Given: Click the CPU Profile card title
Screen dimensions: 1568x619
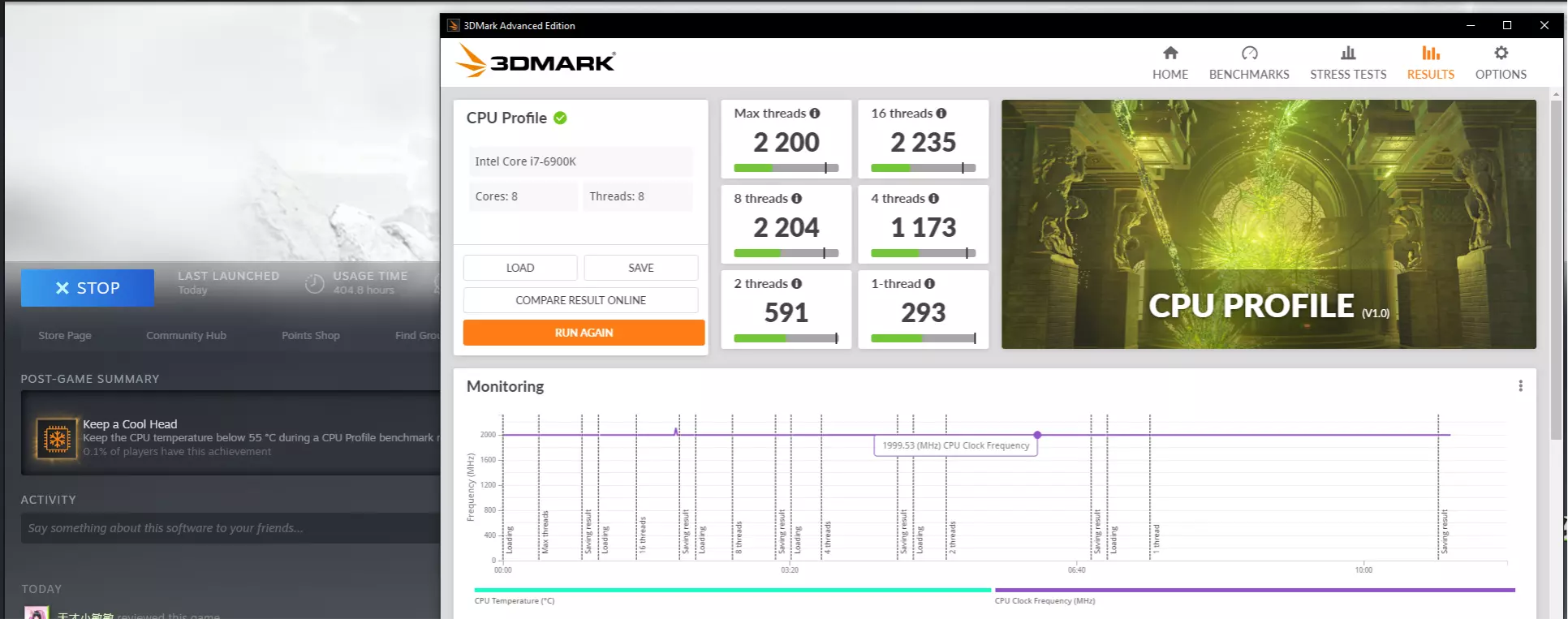Looking at the screenshot, I should 506,118.
